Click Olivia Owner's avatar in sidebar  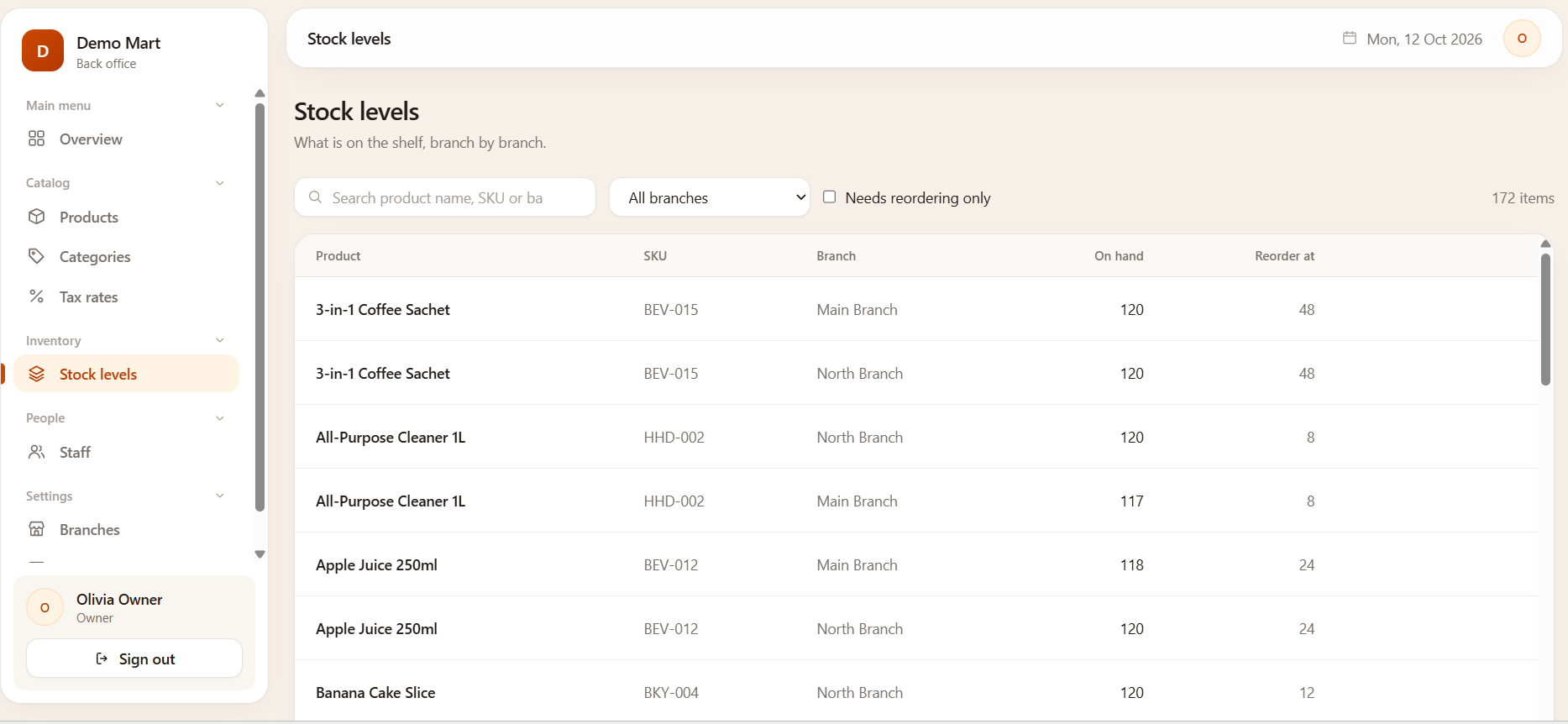(x=45, y=607)
